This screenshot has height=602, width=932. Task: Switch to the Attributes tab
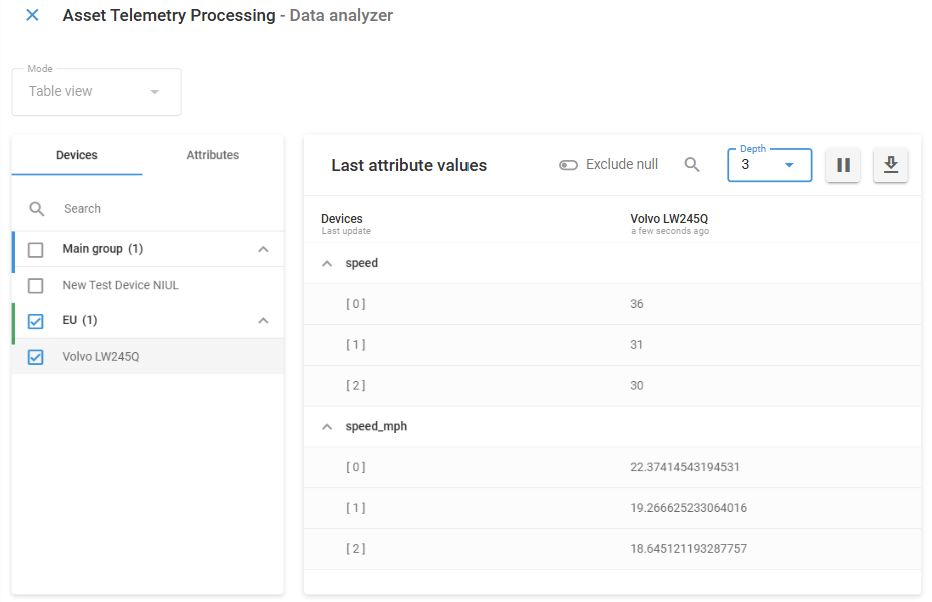click(x=212, y=155)
